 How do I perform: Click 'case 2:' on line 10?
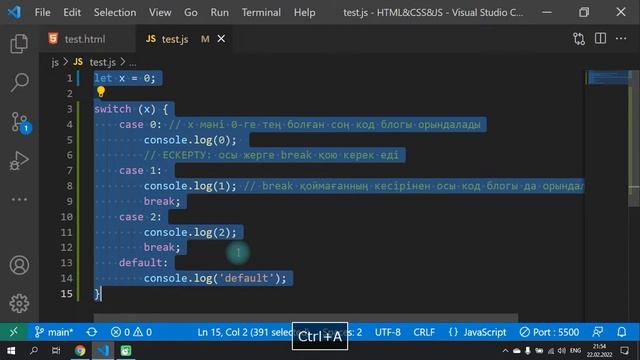pyautogui.click(x=140, y=217)
